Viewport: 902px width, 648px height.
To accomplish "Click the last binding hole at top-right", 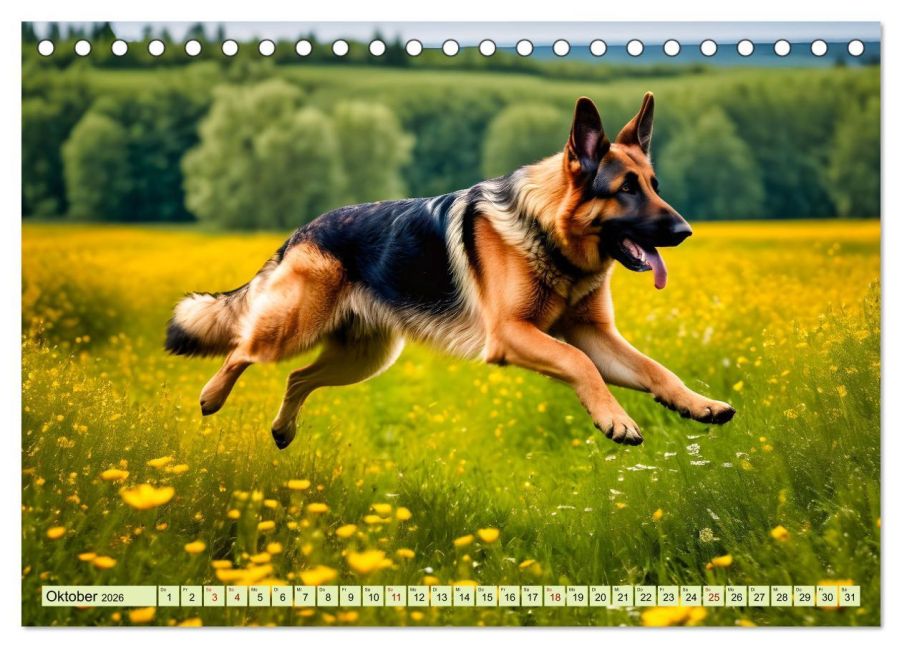I will click(855, 48).
